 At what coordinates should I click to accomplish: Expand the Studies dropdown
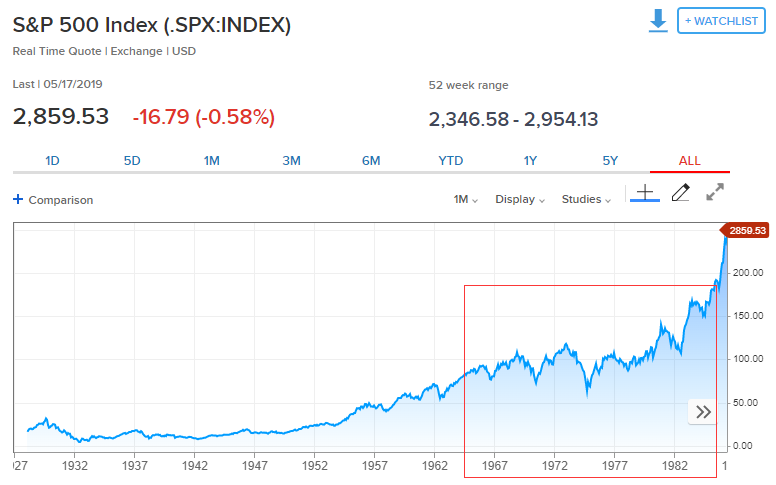coord(587,199)
